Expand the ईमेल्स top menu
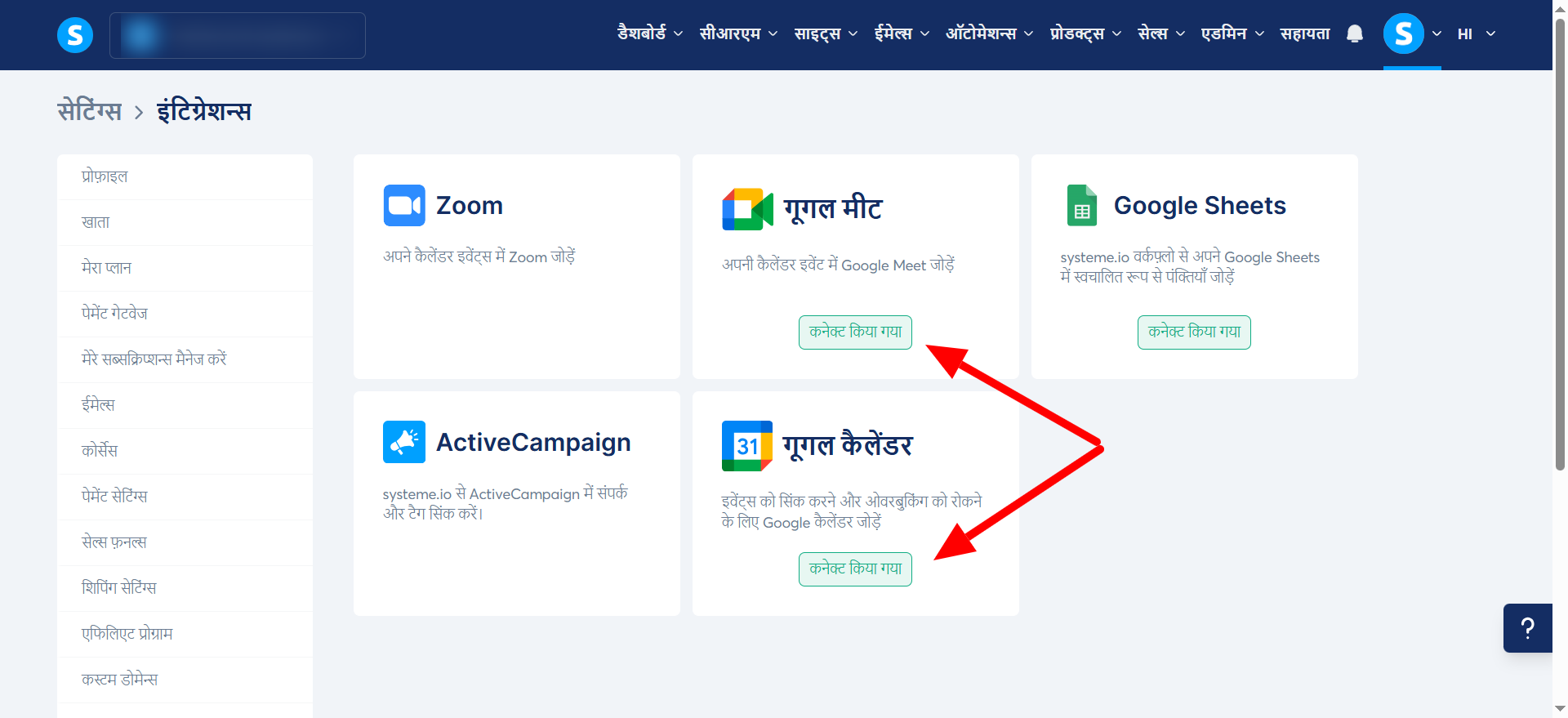The image size is (1568, 718). tap(902, 33)
